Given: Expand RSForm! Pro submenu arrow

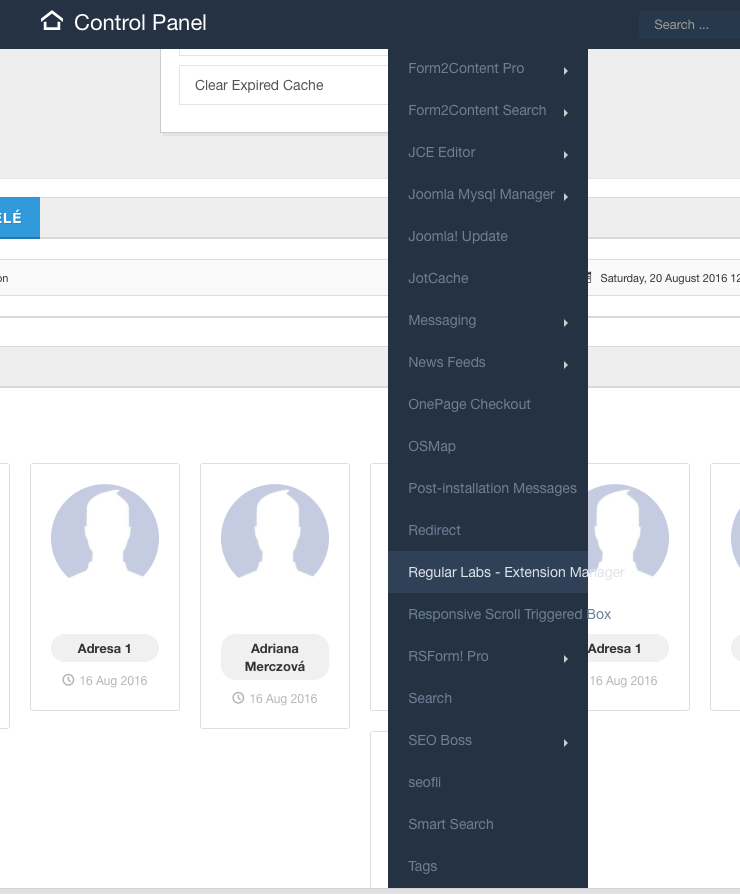Looking at the screenshot, I should [x=566, y=659].
